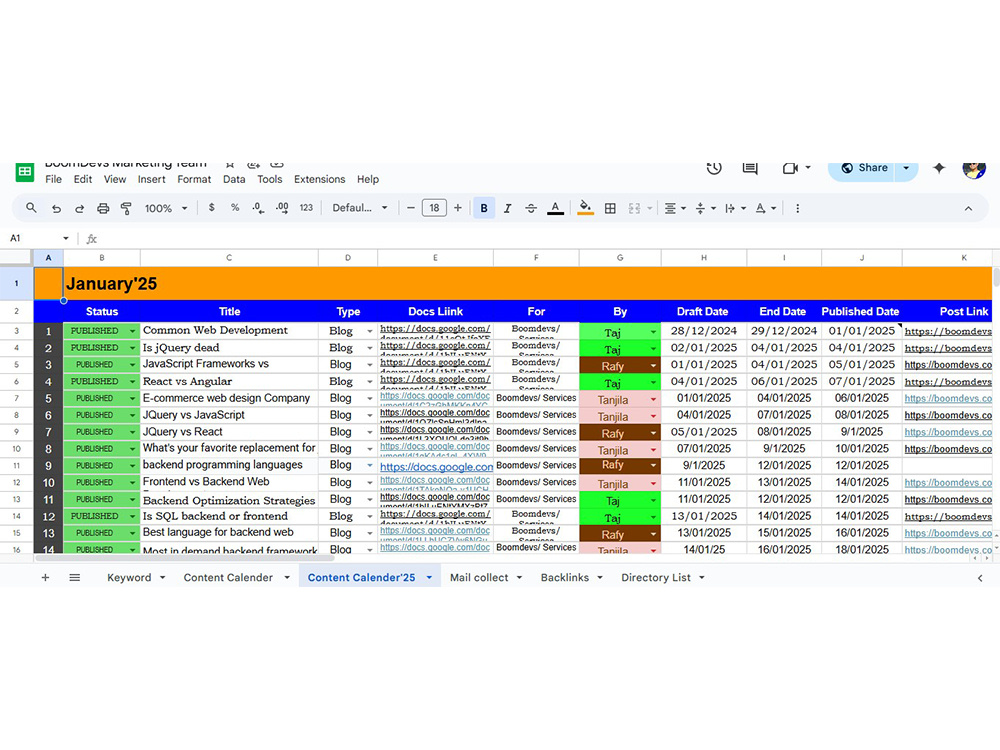Open status dropdown for Common Web Development
Image resolution: width=1000 pixels, height=750 pixels.
tap(133, 331)
